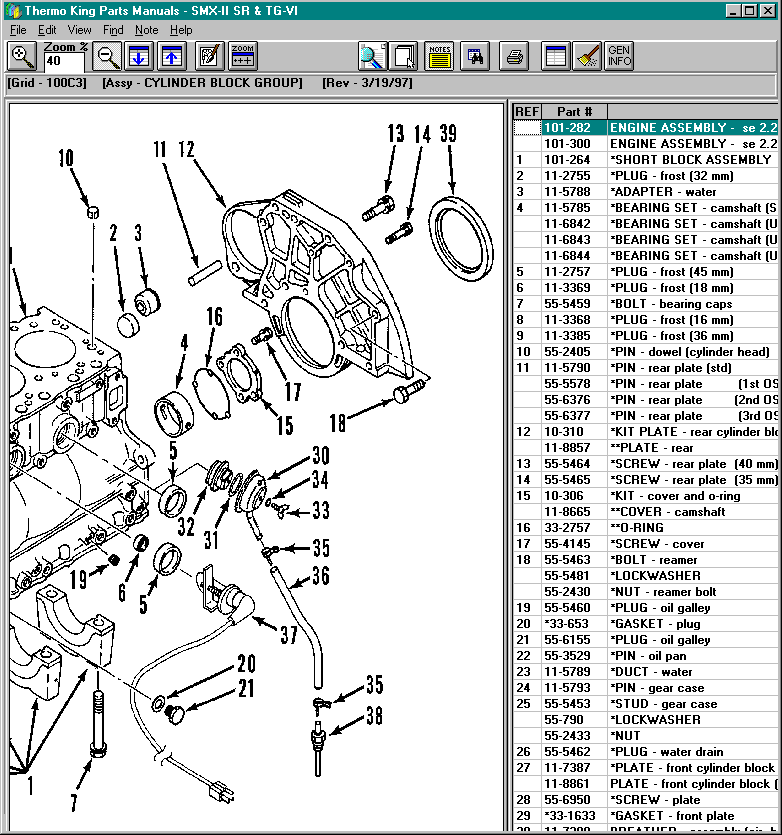Click the Part # column header
This screenshot has width=782, height=835.
coord(574,111)
